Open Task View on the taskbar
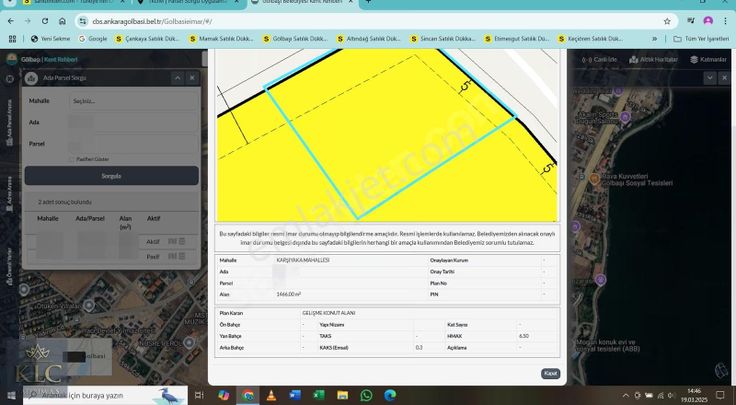736x405 pixels. [x=199, y=396]
